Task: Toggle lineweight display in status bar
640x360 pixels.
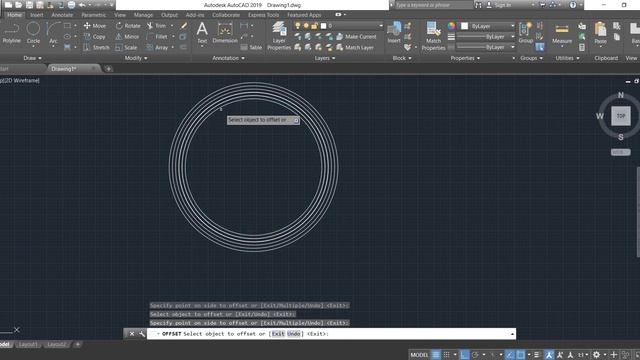Action: click(537, 355)
